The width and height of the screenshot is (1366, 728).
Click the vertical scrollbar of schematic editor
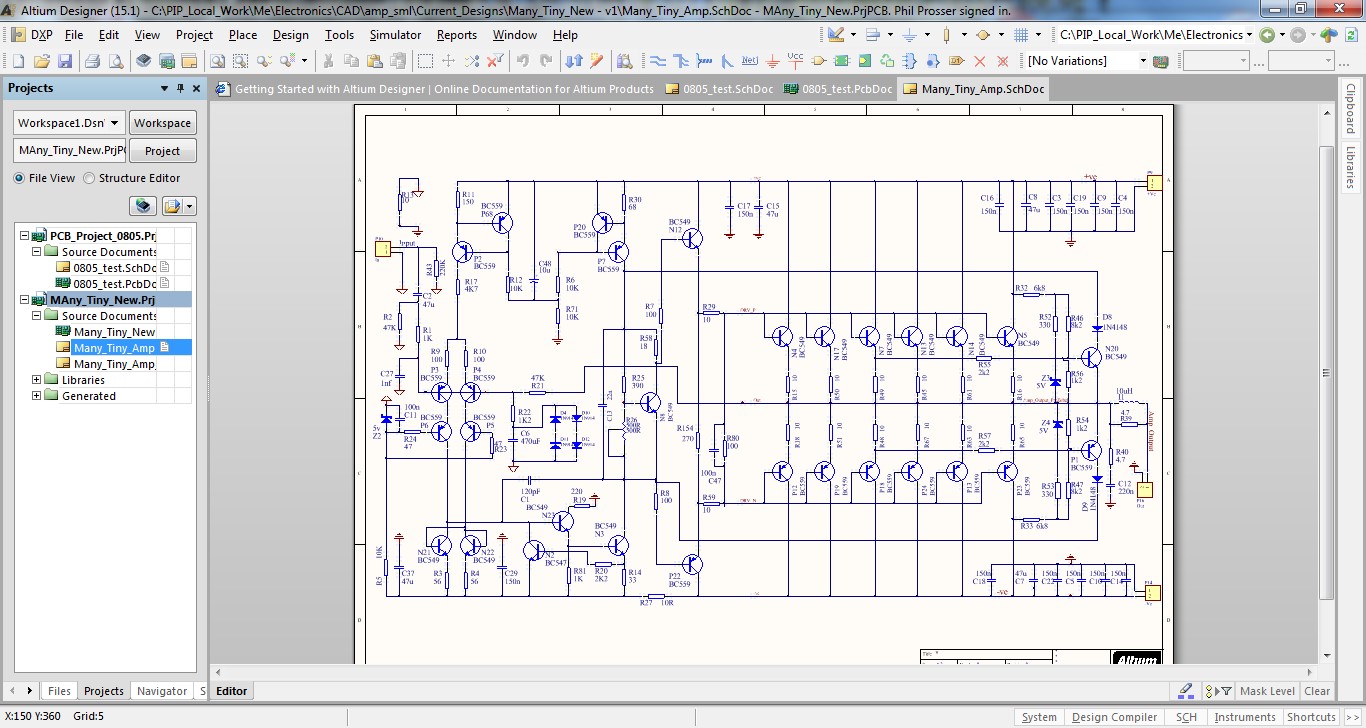1327,372
